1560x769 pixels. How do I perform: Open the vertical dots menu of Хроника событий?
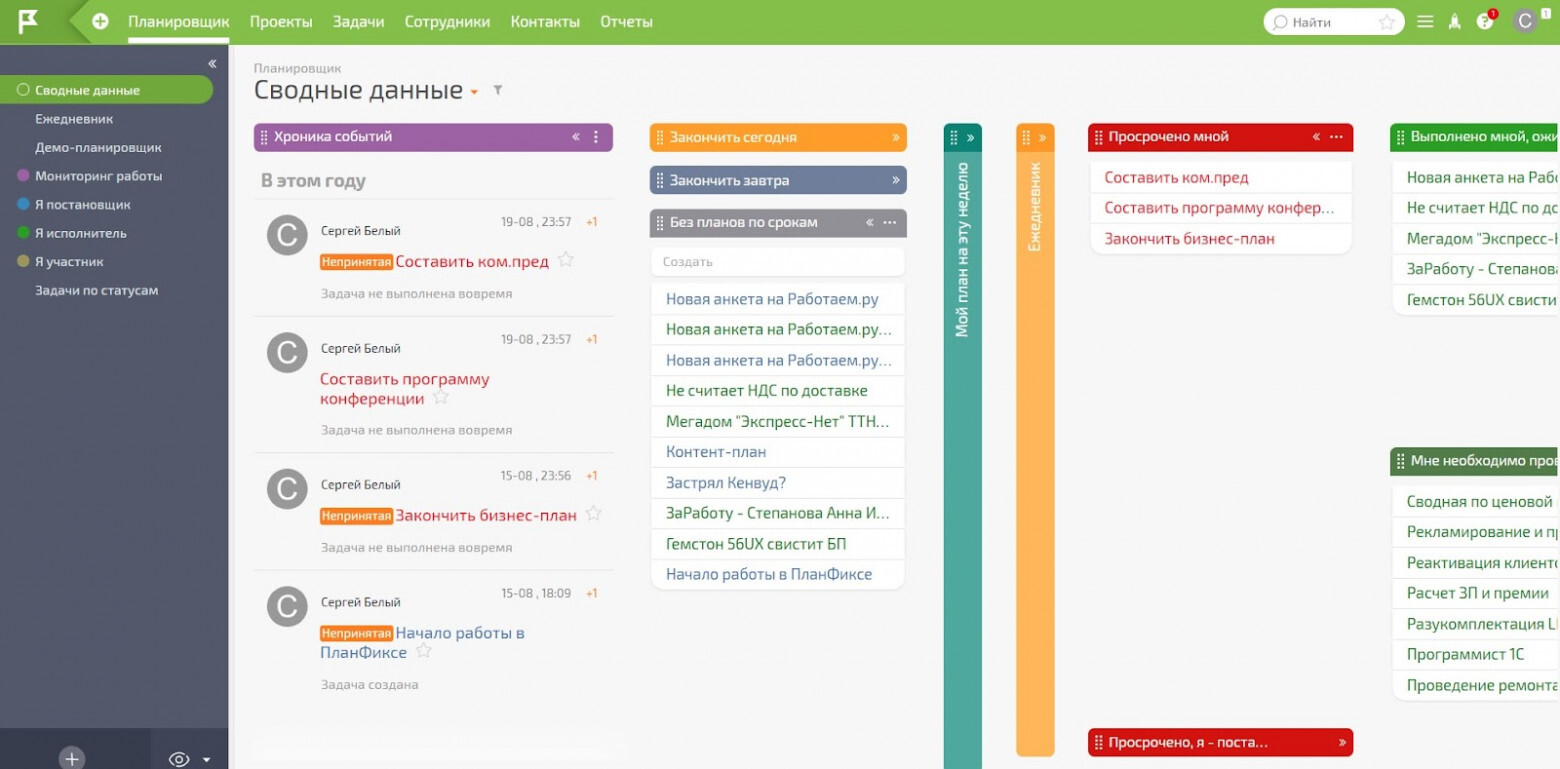click(597, 137)
